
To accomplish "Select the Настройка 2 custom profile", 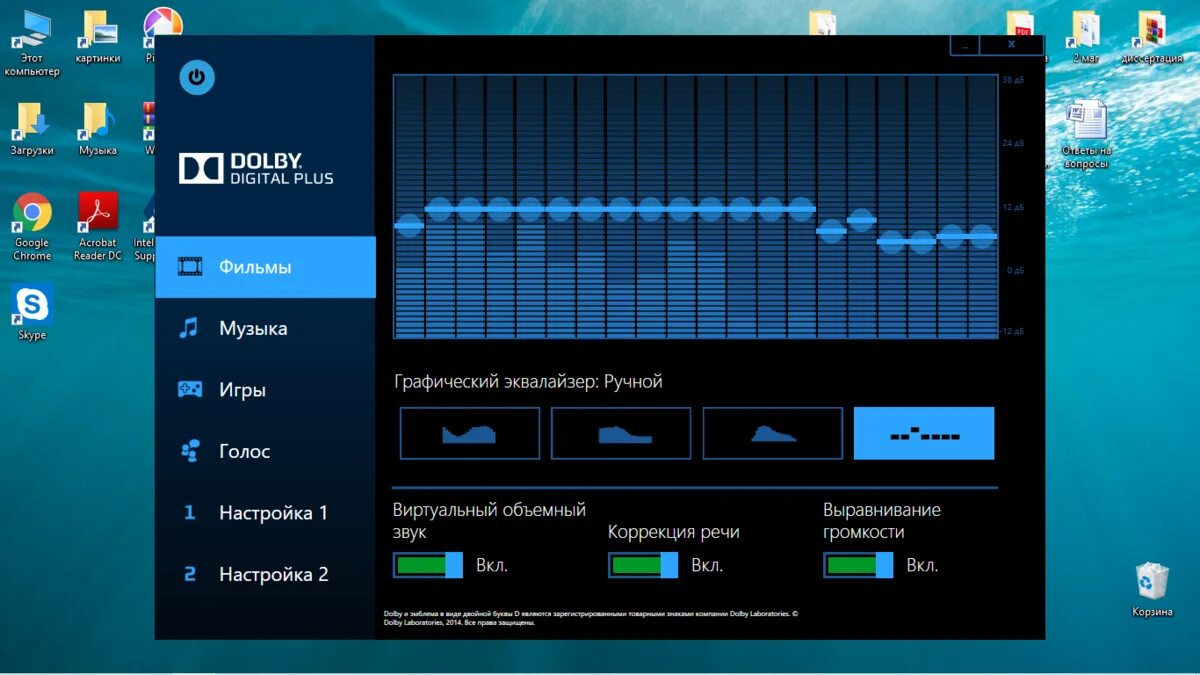I will 265,574.
